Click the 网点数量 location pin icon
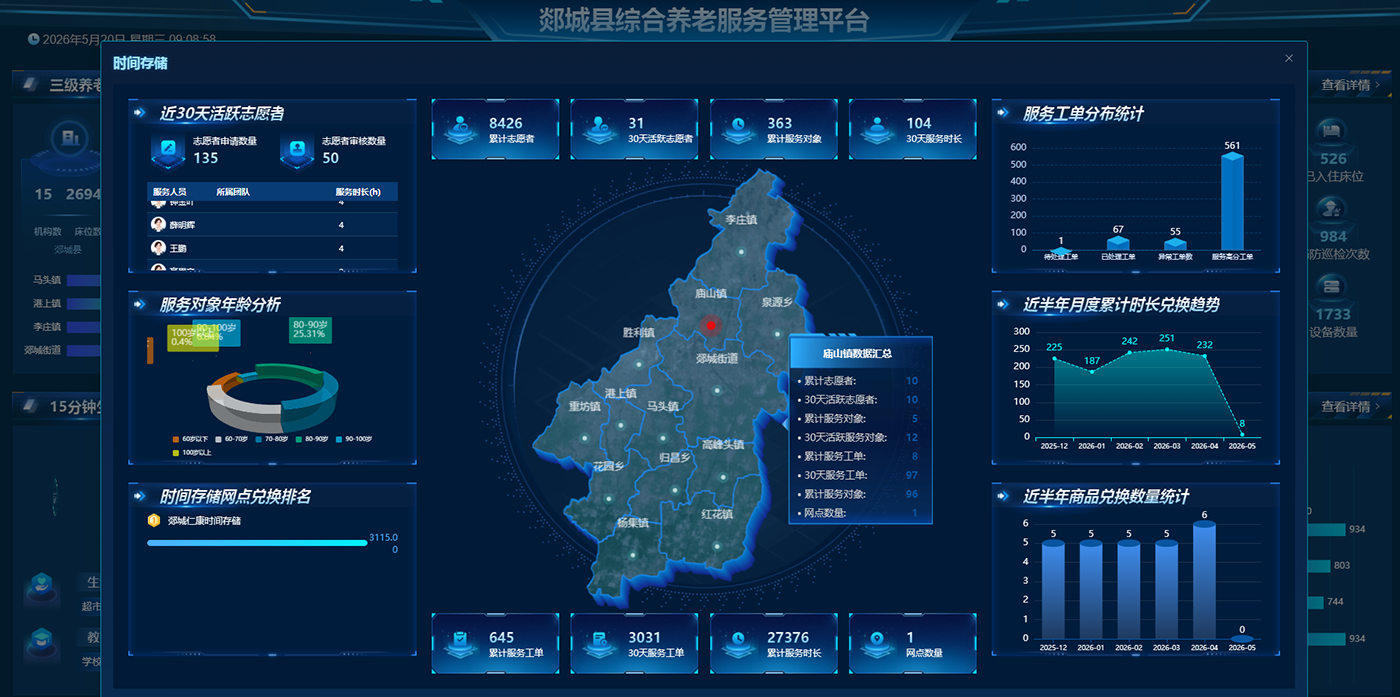Viewport: 1400px width, 697px height. click(x=878, y=644)
